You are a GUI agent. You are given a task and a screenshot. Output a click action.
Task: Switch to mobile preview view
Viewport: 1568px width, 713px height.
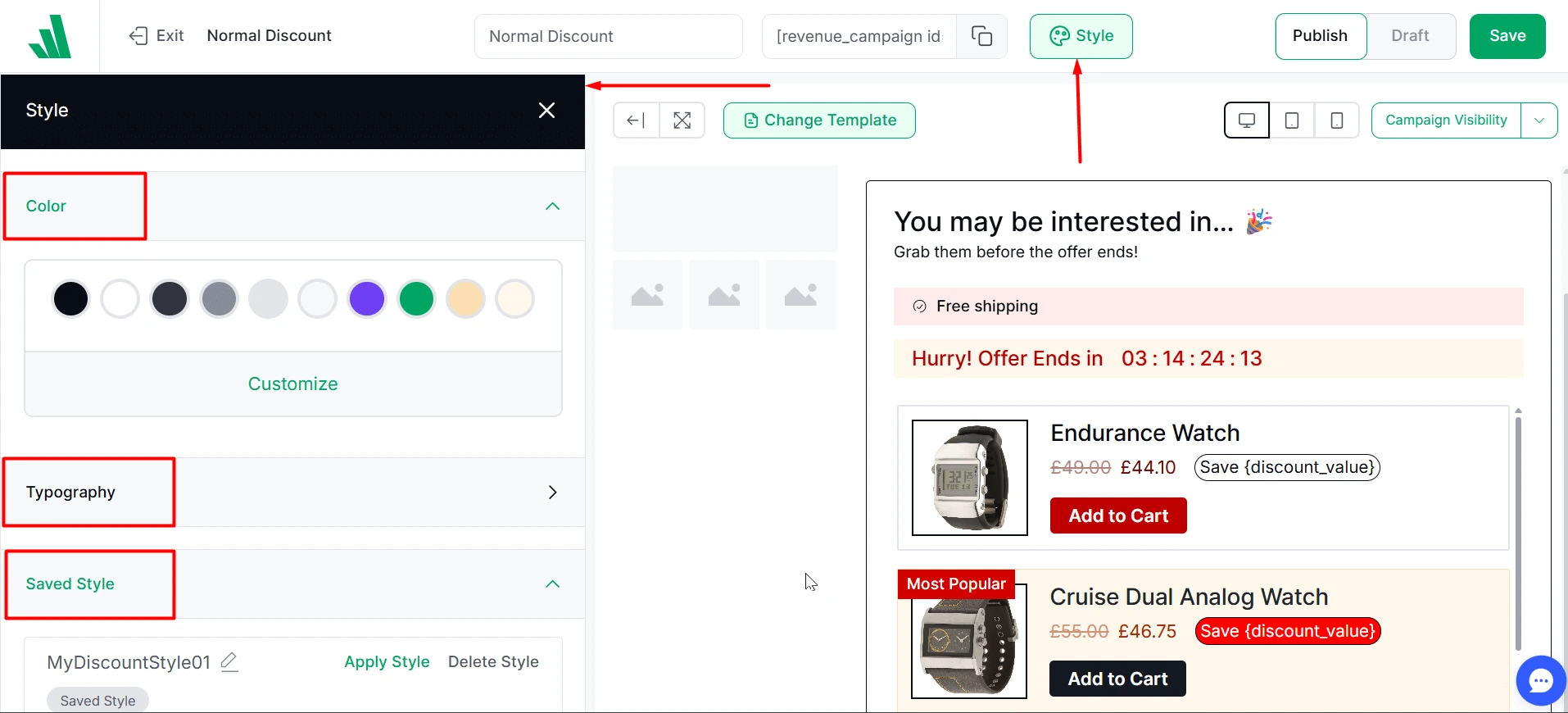(x=1336, y=120)
